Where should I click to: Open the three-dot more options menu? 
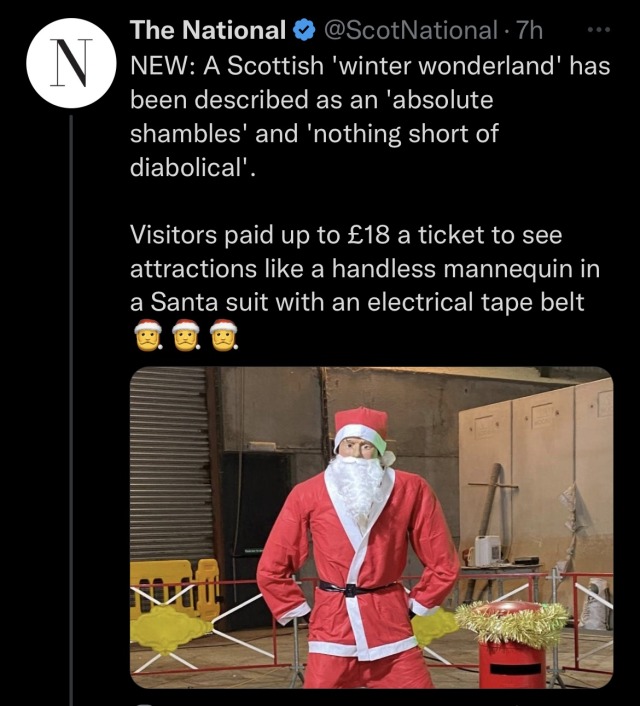click(599, 30)
